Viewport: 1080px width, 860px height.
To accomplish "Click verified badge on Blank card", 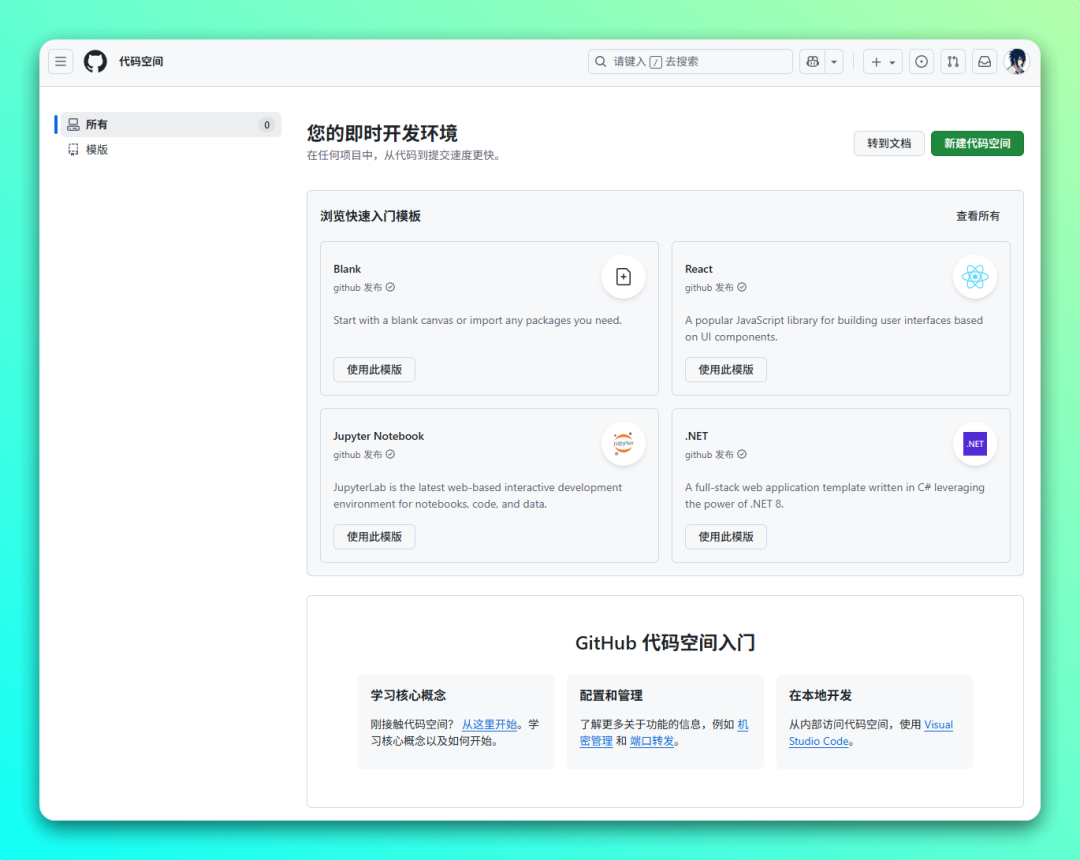I will tap(391, 287).
